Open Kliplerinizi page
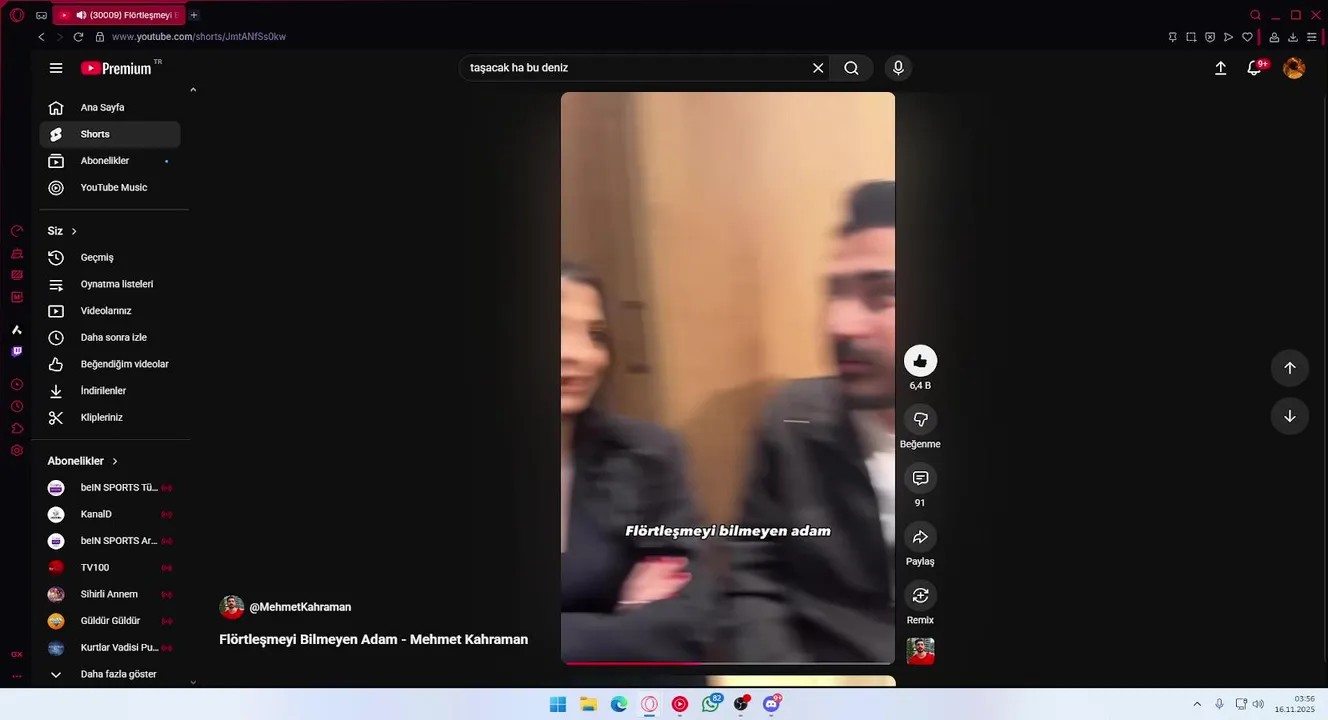 [x=110, y=418]
